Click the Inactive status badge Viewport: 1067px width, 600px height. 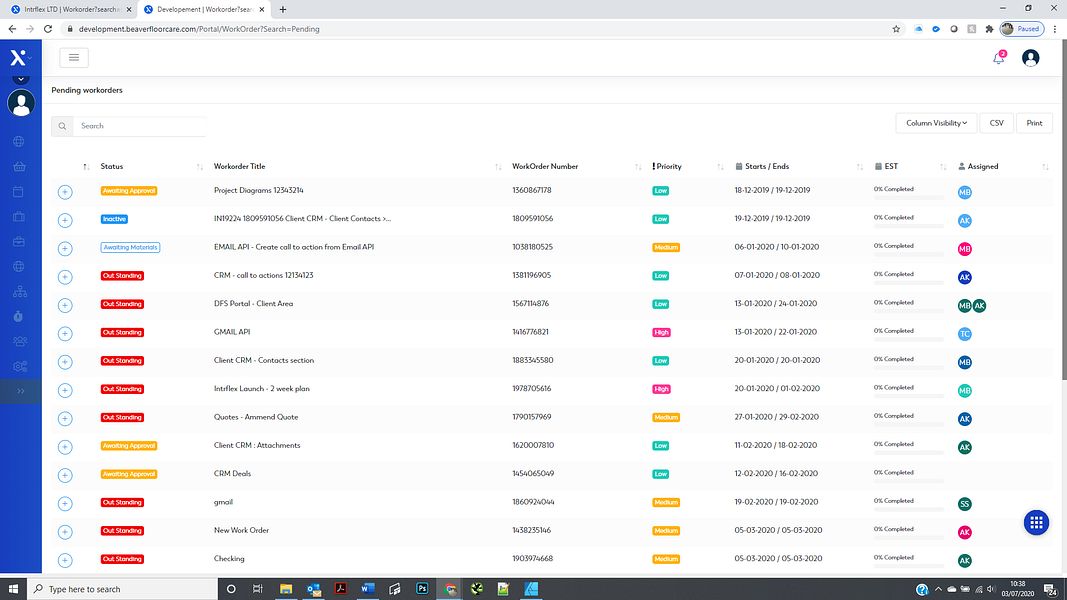pos(114,219)
